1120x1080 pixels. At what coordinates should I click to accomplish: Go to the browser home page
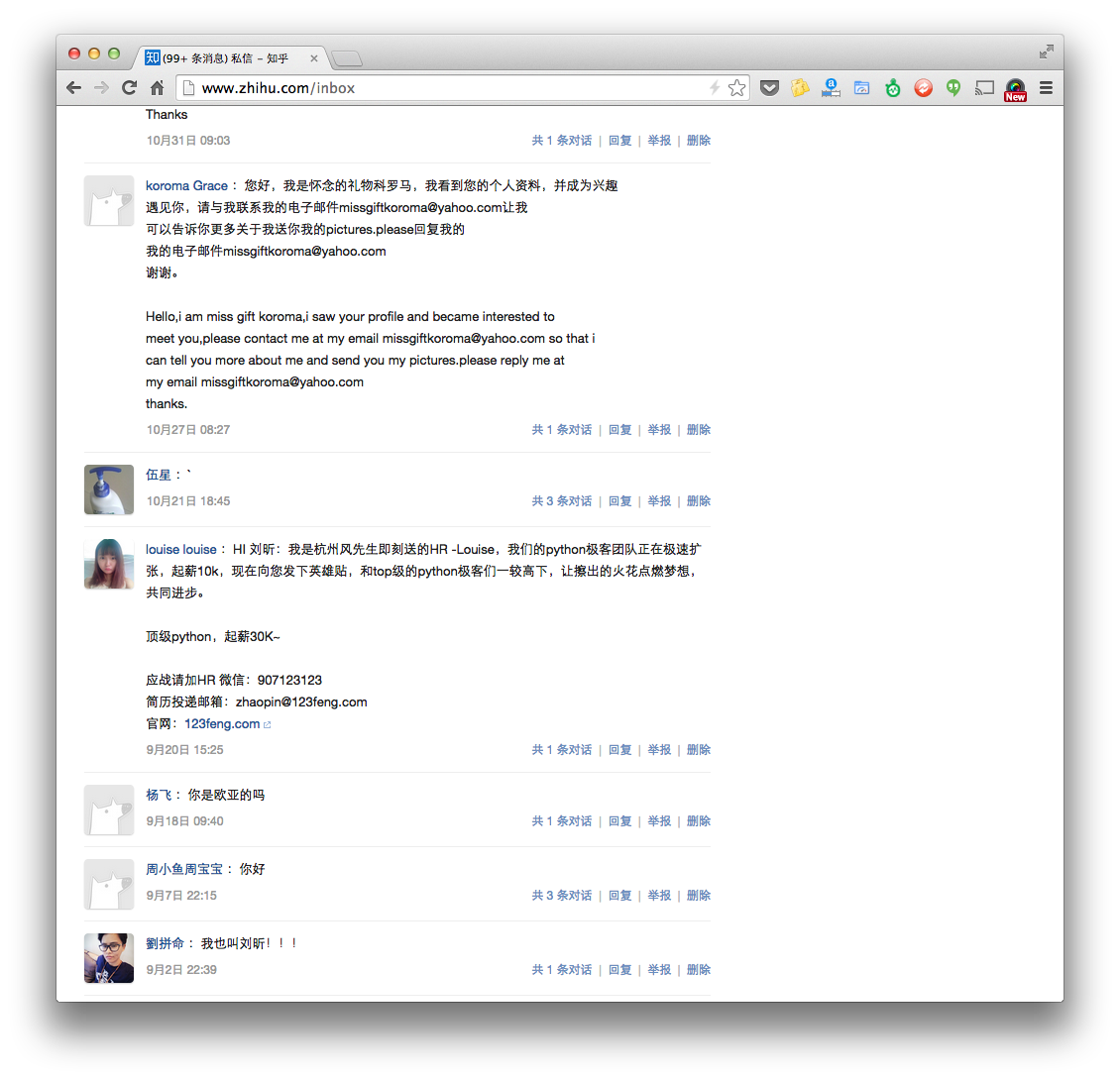[157, 88]
